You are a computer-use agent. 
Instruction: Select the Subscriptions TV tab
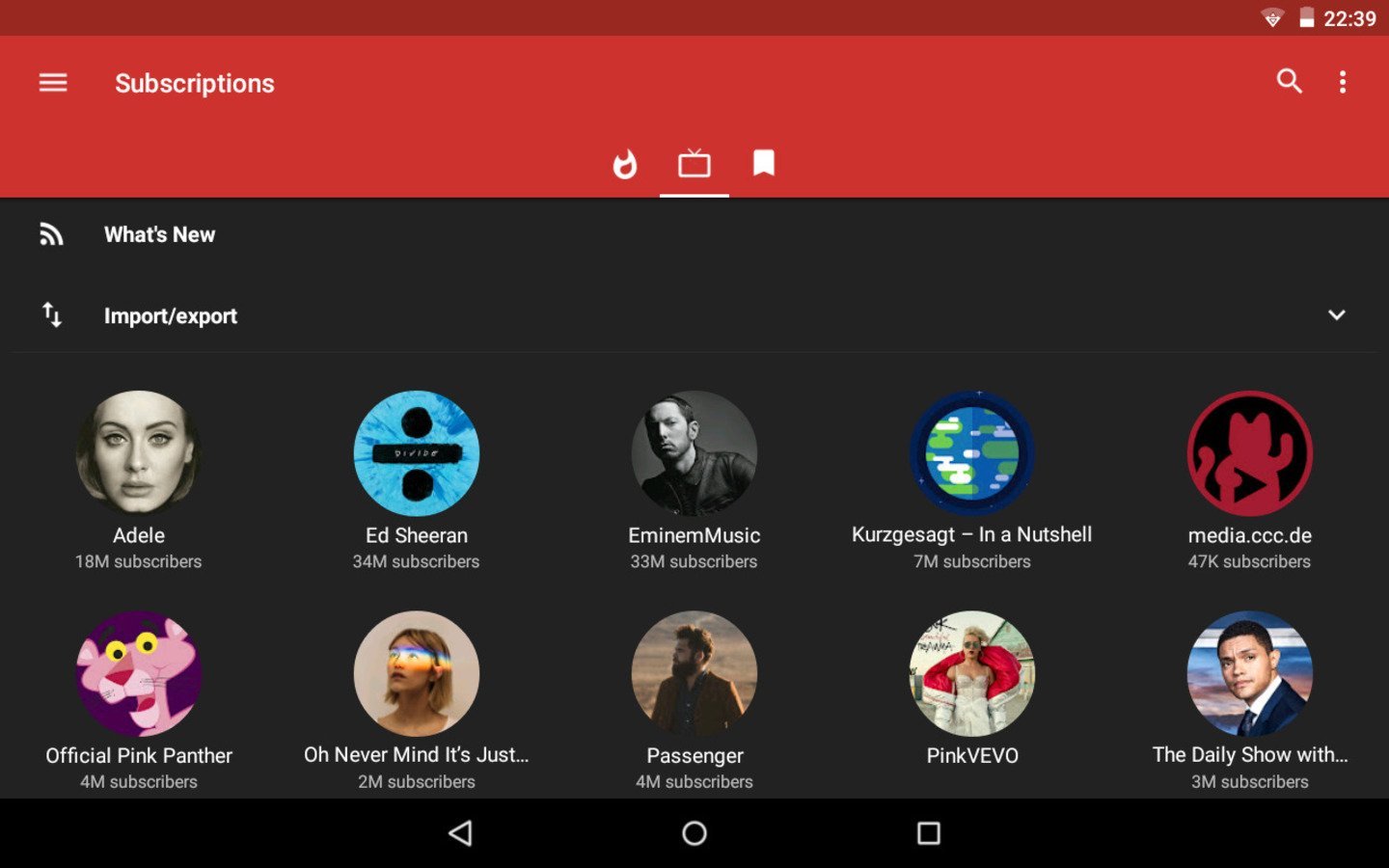point(694,164)
